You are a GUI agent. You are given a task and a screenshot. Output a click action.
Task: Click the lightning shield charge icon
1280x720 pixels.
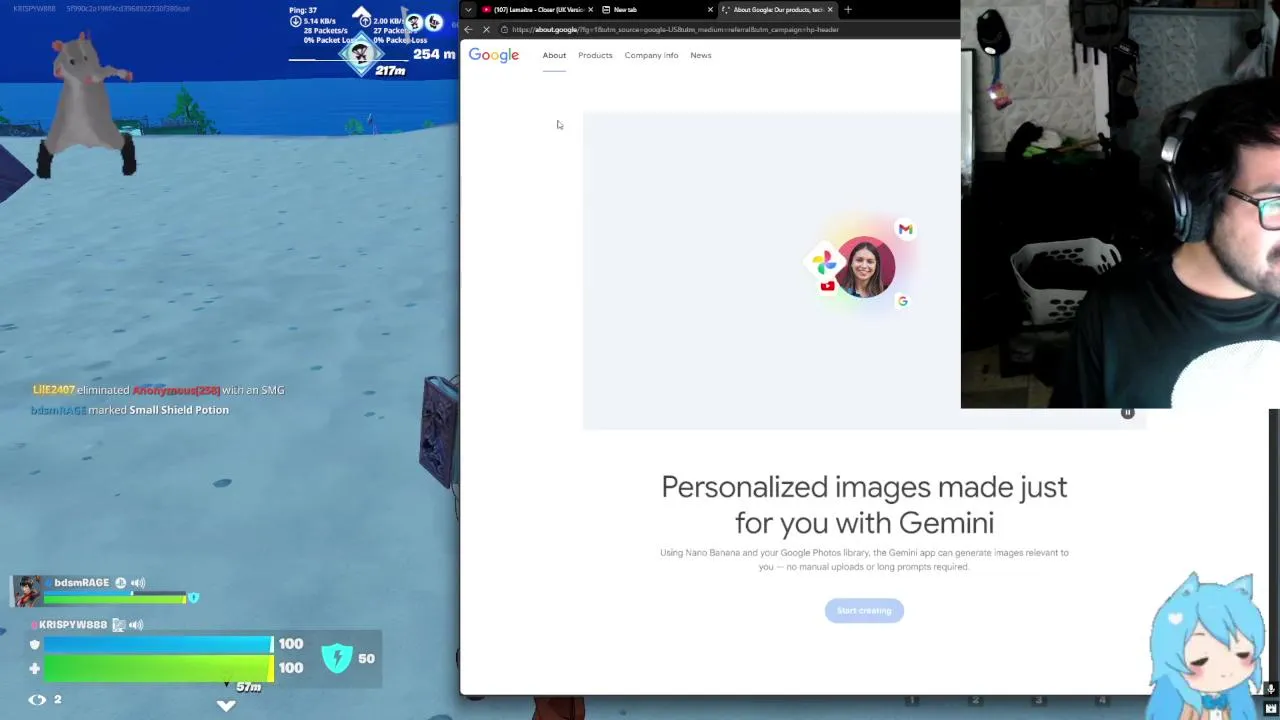(338, 658)
